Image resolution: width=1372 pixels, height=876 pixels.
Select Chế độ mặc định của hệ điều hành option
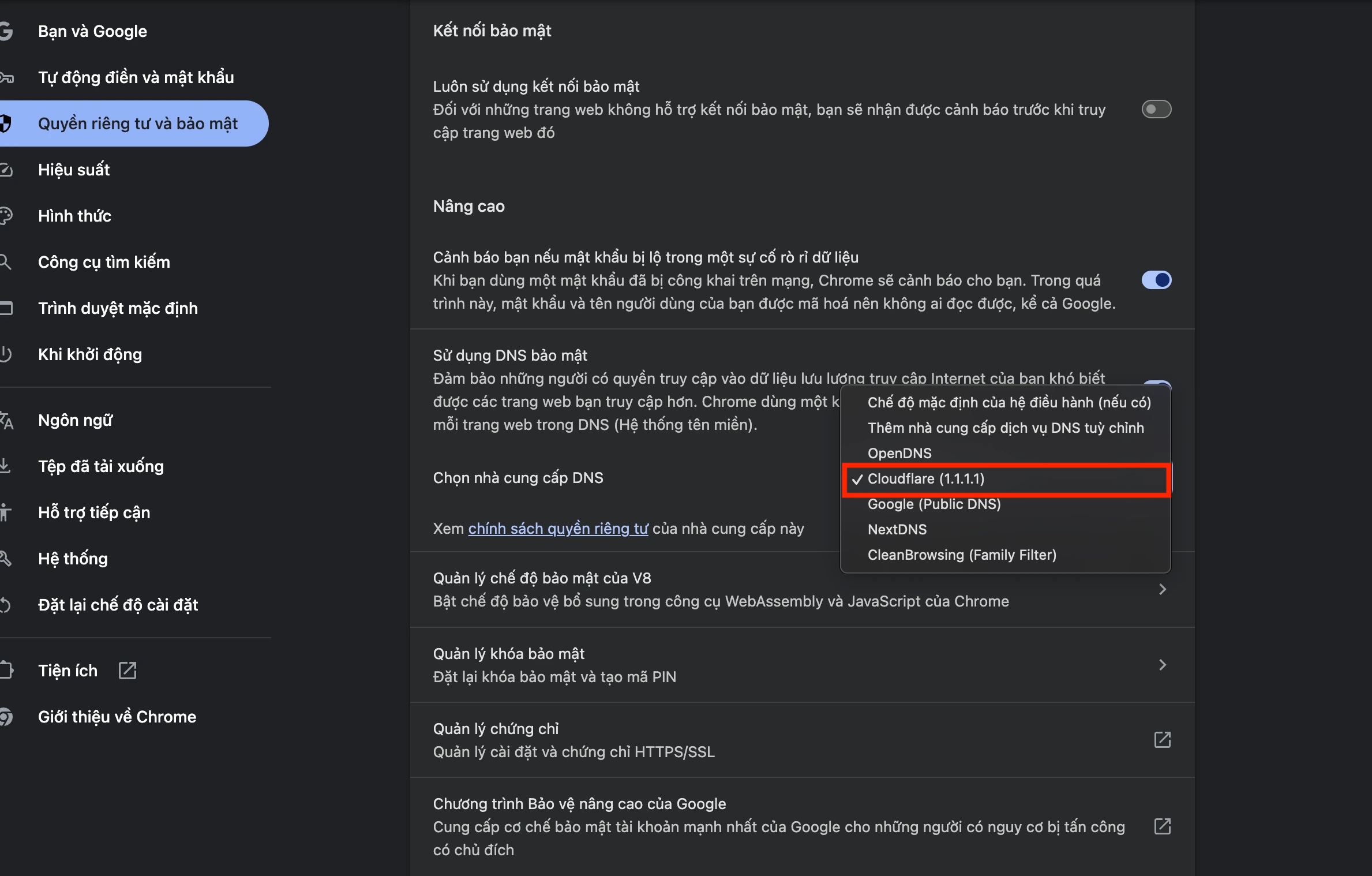(x=1005, y=402)
